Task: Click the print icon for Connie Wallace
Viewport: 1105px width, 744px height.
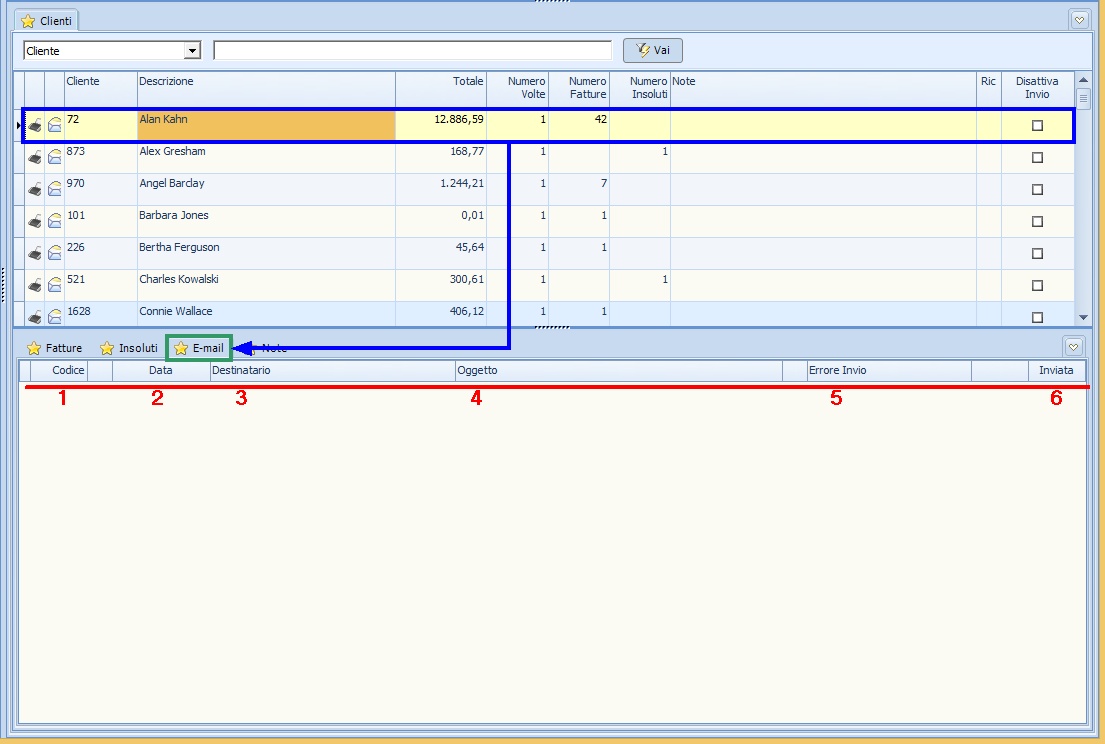Action: point(35,317)
